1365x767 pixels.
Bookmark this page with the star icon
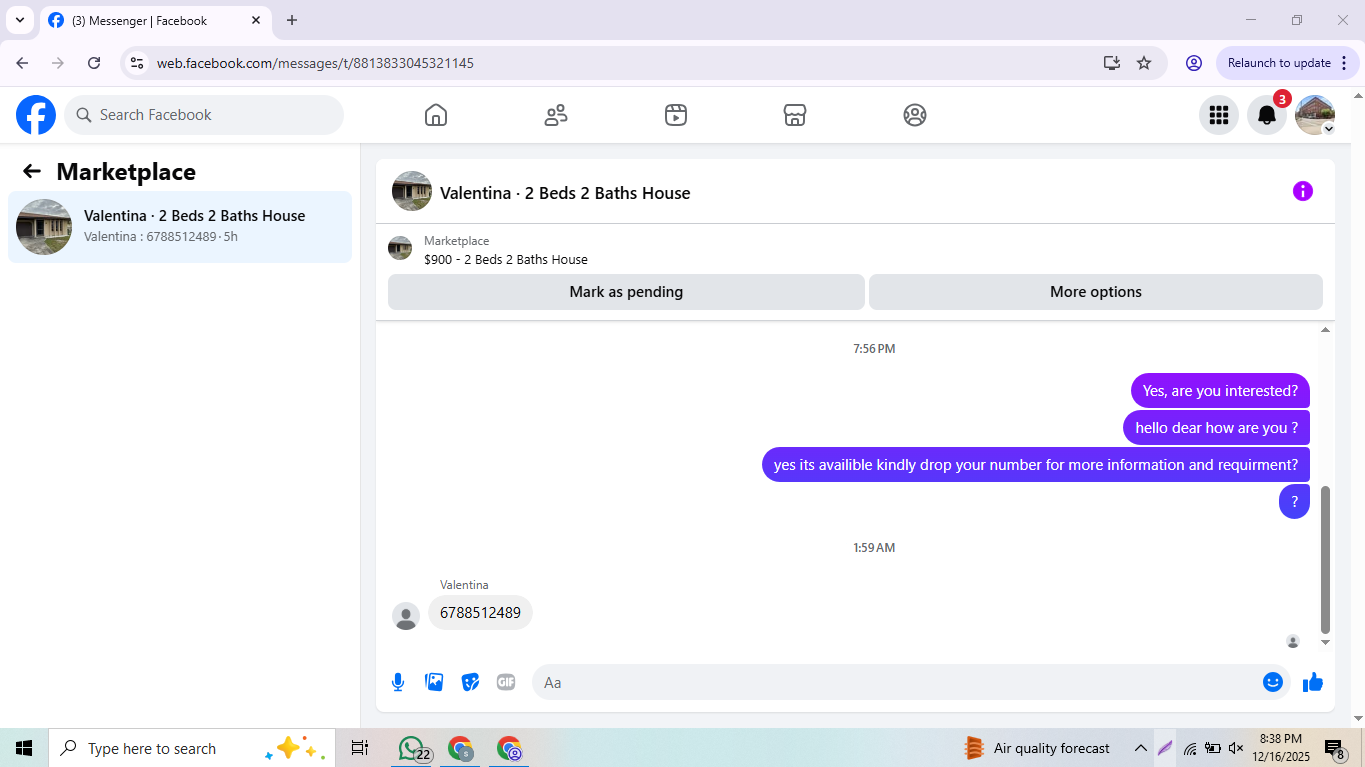click(x=1144, y=63)
